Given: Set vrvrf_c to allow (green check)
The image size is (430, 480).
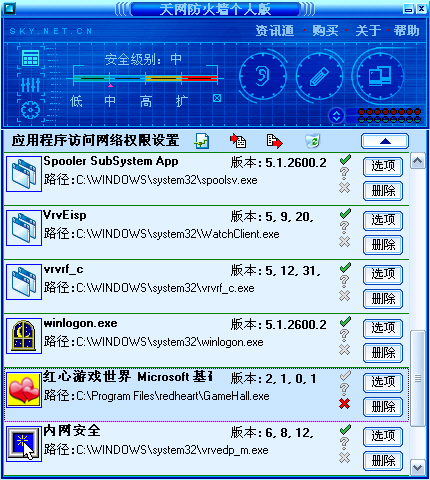Looking at the screenshot, I should 345,268.
